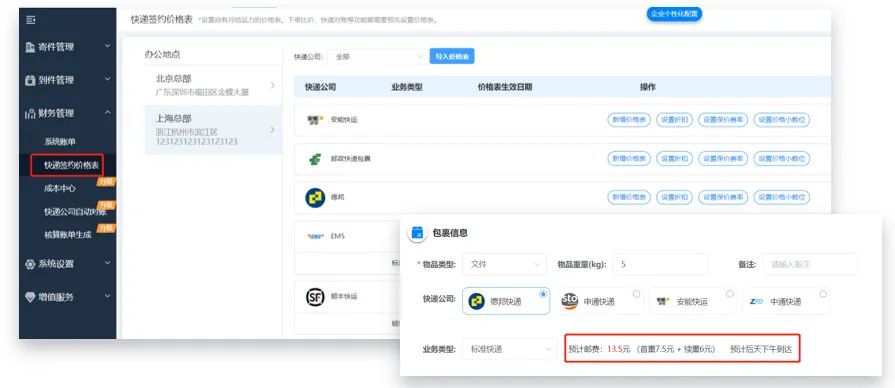The width and height of the screenshot is (895, 388).
Task: Open the 物品类型 文件 dropdown
Action: (504, 265)
